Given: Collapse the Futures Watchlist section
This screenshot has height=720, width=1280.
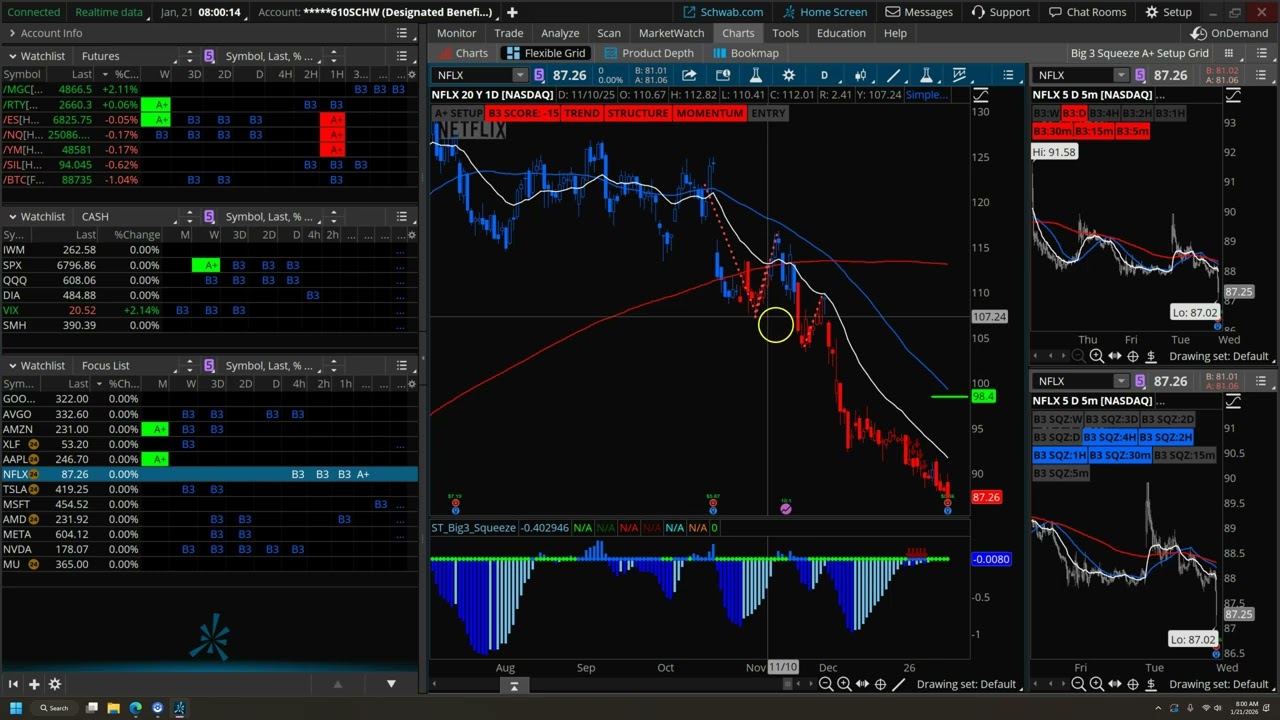Looking at the screenshot, I should [11, 56].
